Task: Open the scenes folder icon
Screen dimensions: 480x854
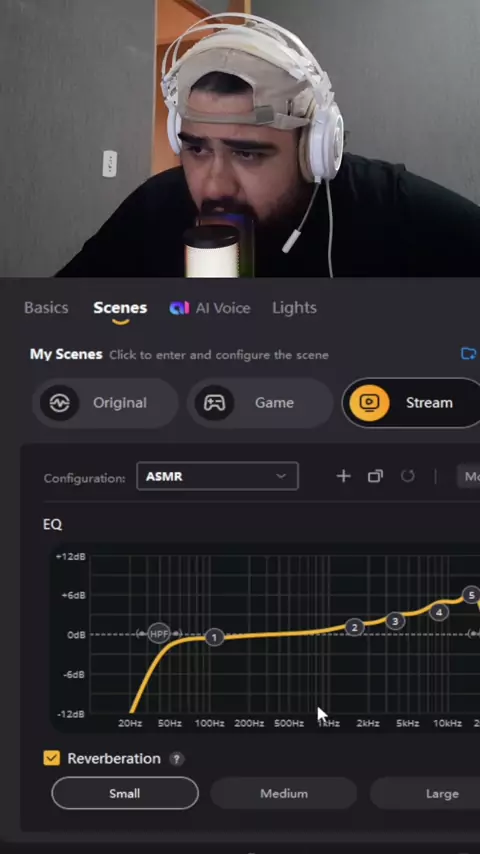Action: tap(469, 354)
